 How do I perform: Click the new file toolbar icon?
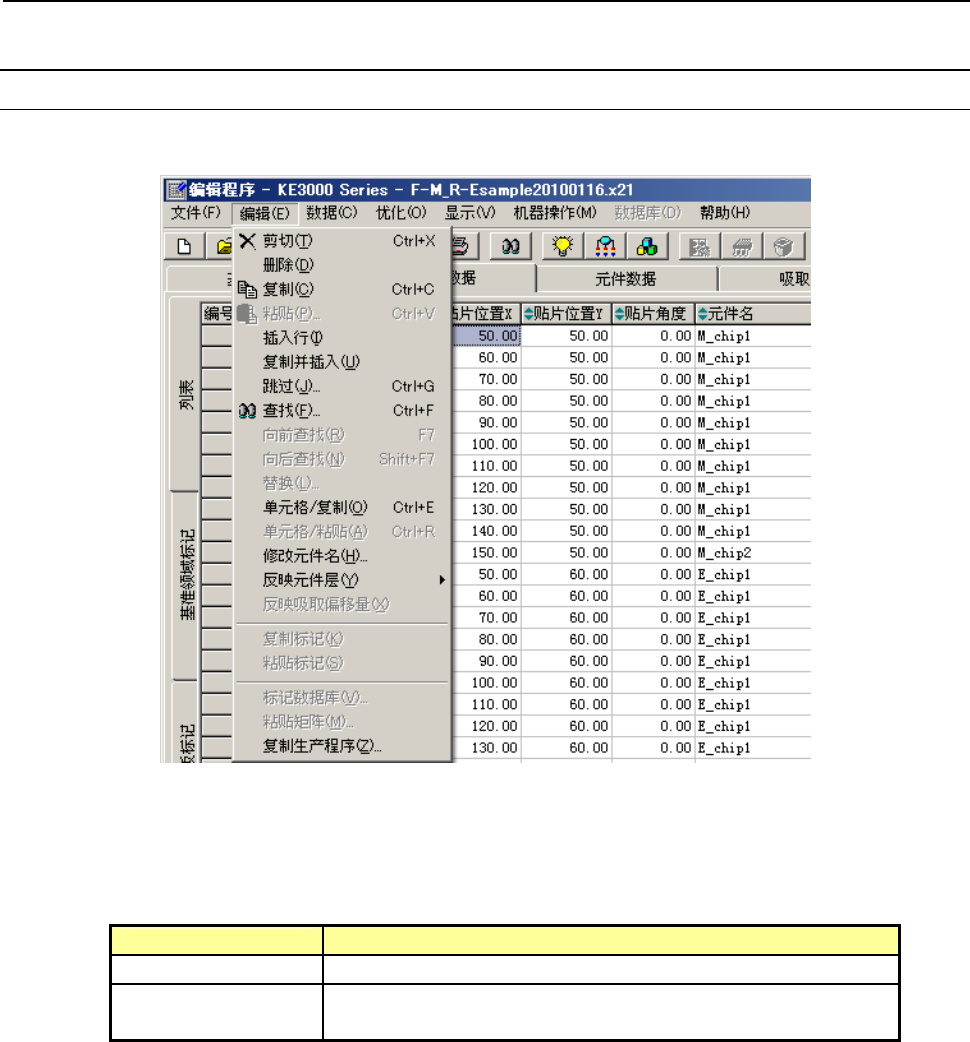click(x=185, y=247)
